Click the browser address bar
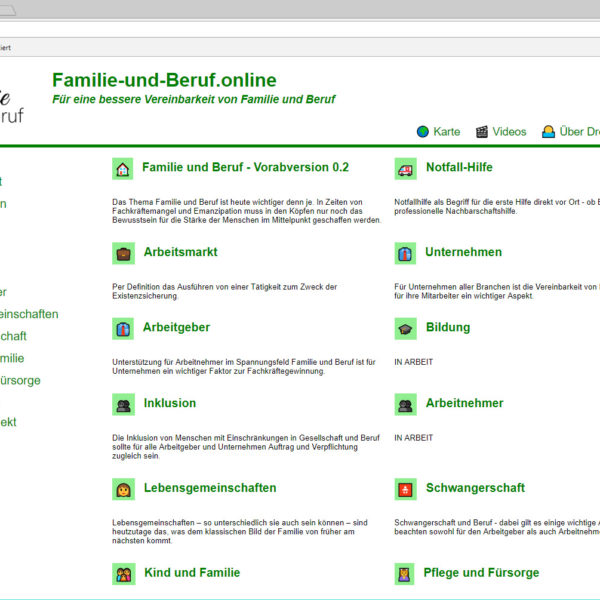Viewport: 600px width, 600px height. point(300,46)
